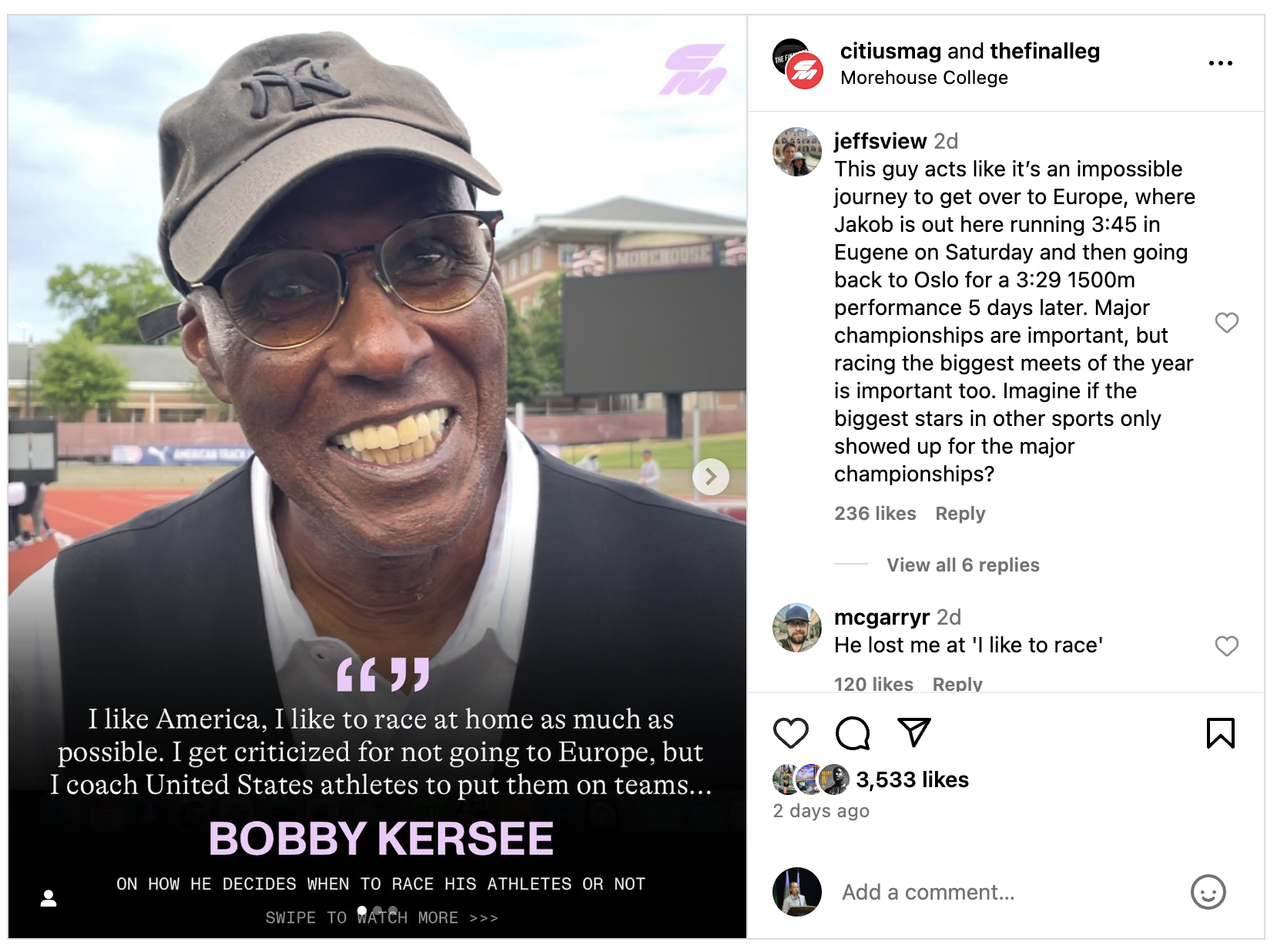
Task: Open the citiusmag profile link
Action: coord(890,51)
